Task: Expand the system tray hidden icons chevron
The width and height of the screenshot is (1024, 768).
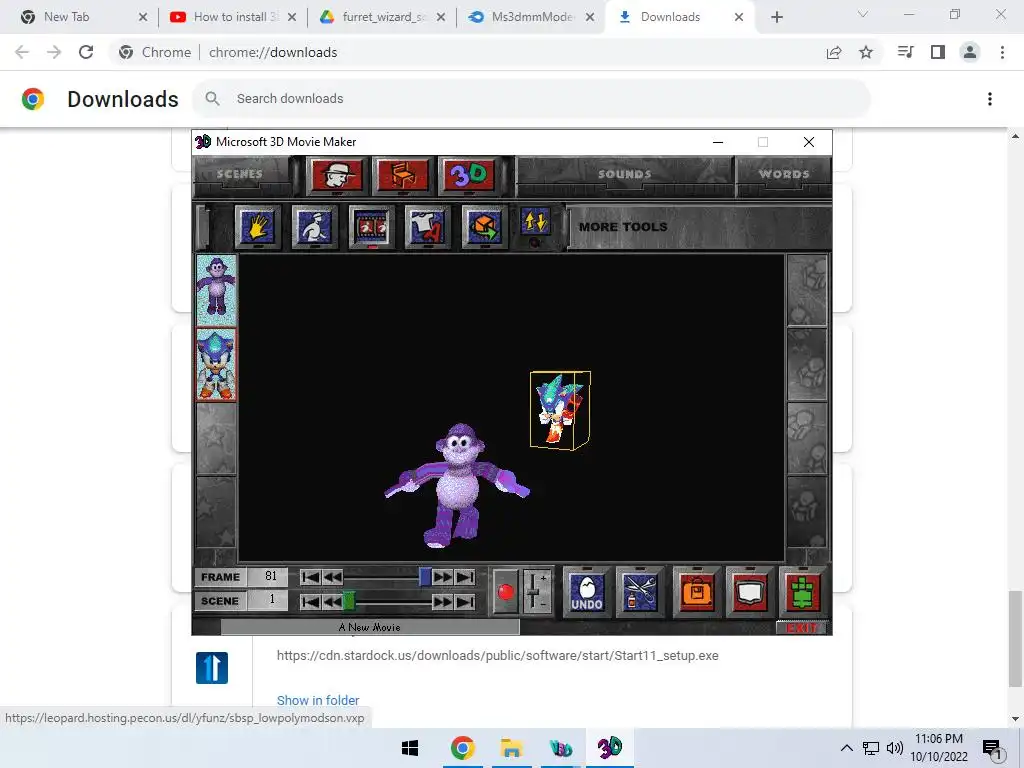Action: [846, 748]
